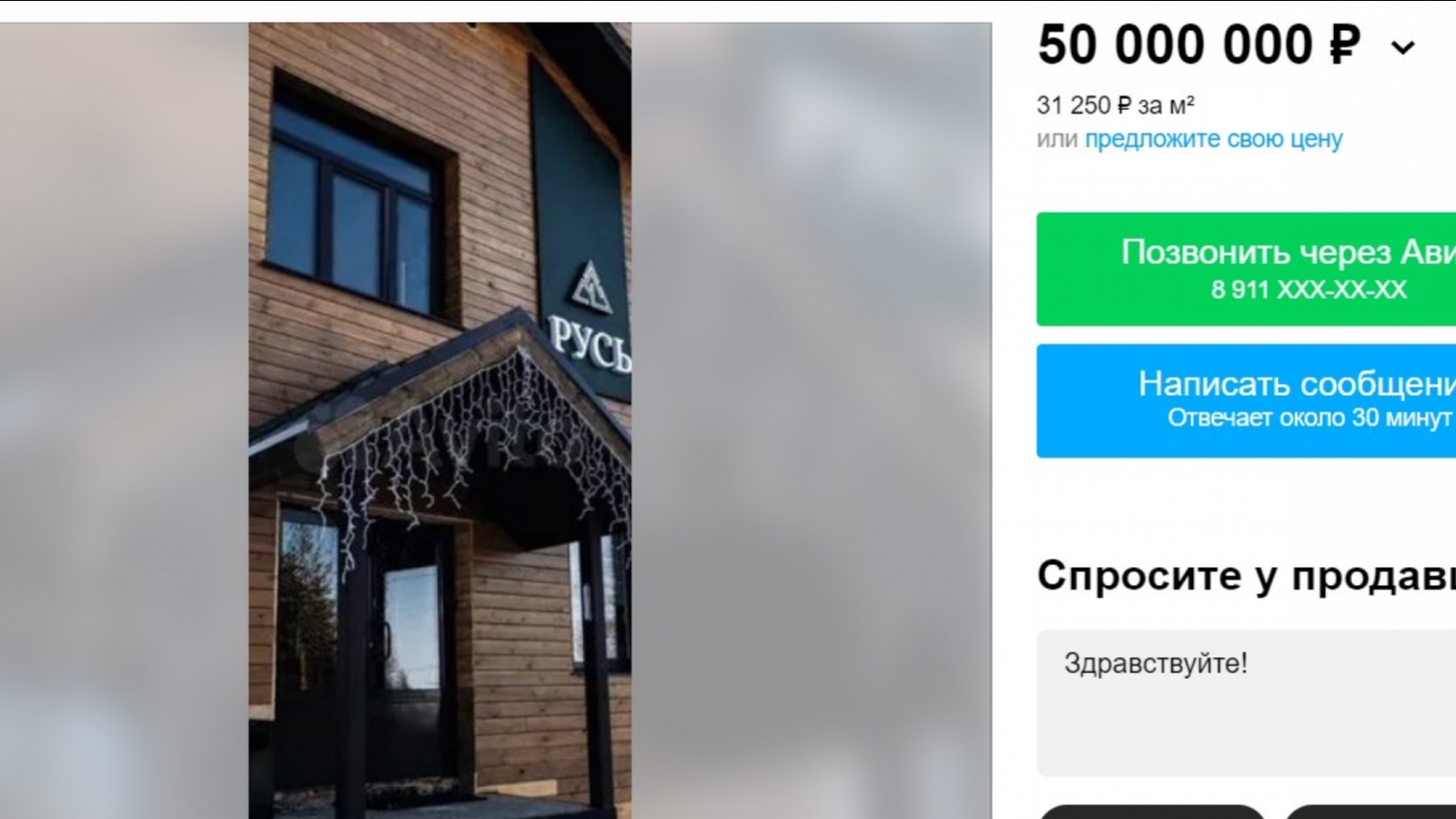Viewport: 1456px width, 819px height.
Task: Click the masked phone number 8 911 XXX-XX-XX
Action: pyautogui.click(x=1308, y=289)
